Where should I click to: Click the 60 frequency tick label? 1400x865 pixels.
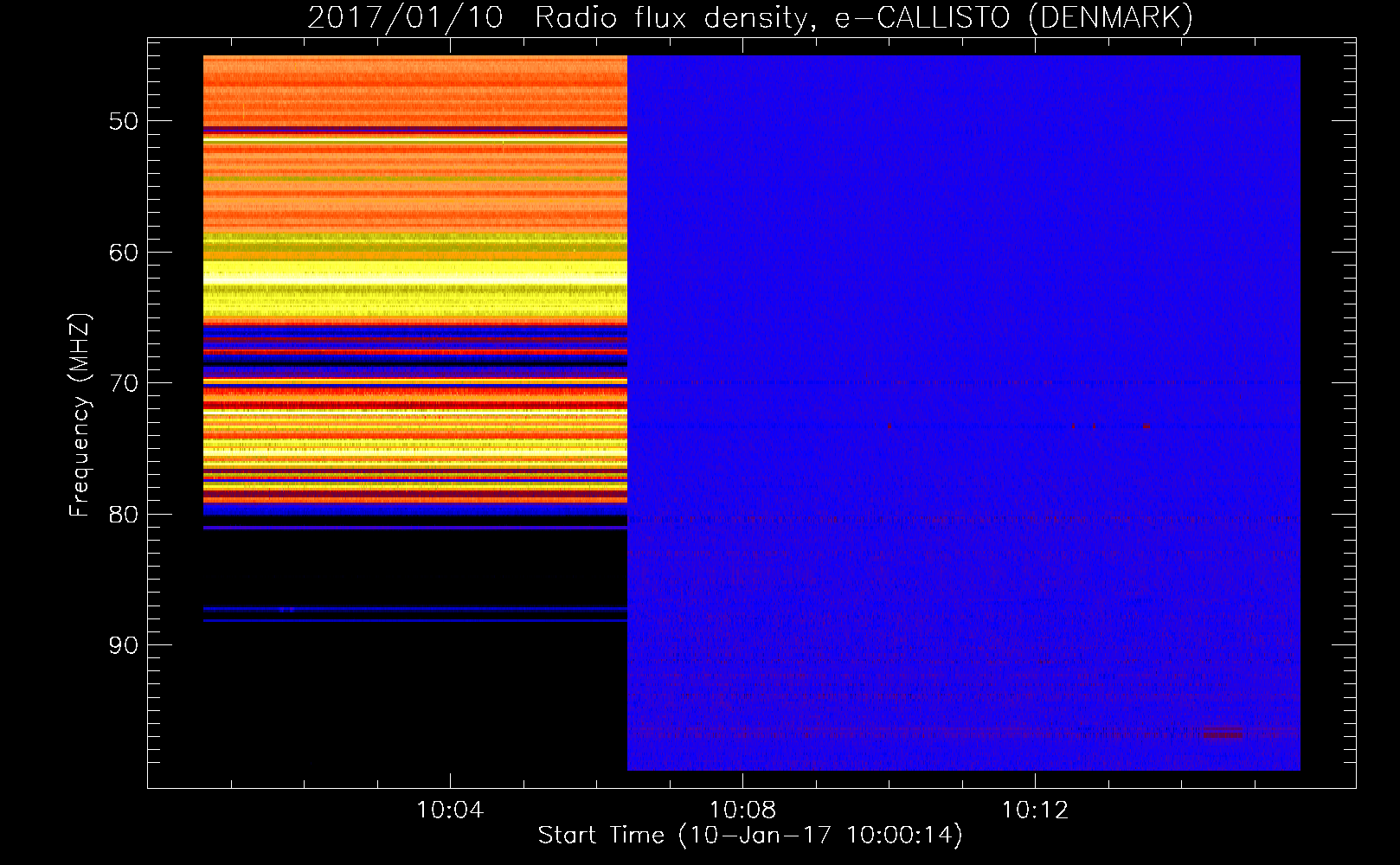[x=124, y=253]
